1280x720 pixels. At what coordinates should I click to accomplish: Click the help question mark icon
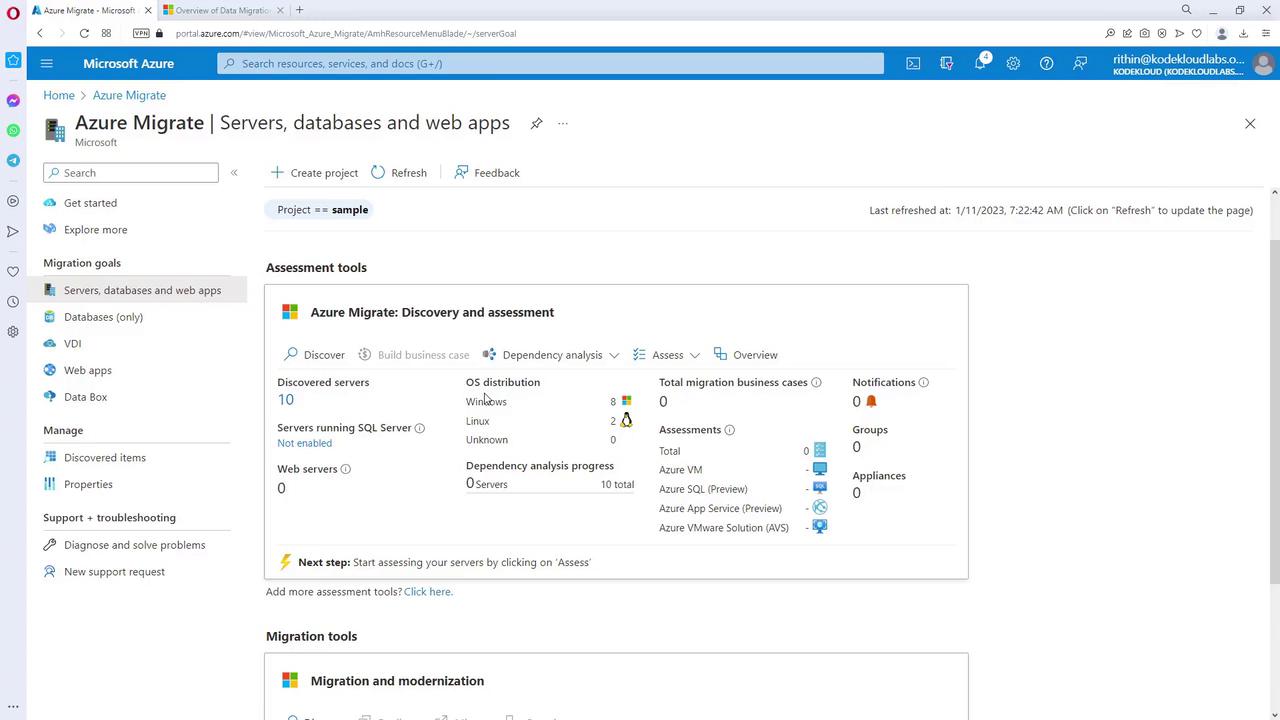1046,63
